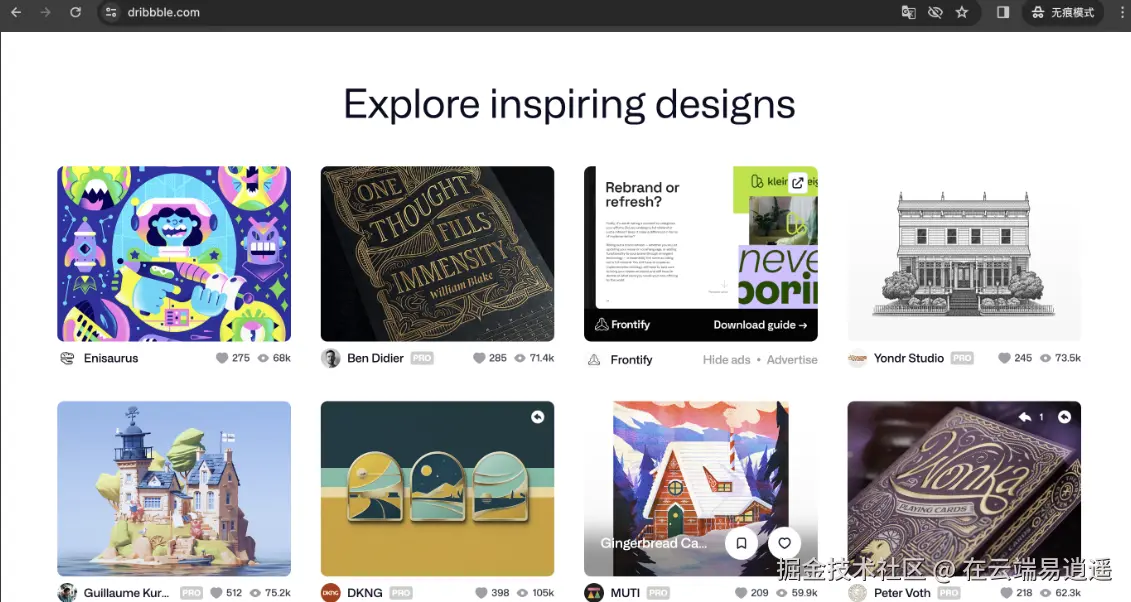Open the Frontify Rebrand or refresh ad

click(700, 254)
